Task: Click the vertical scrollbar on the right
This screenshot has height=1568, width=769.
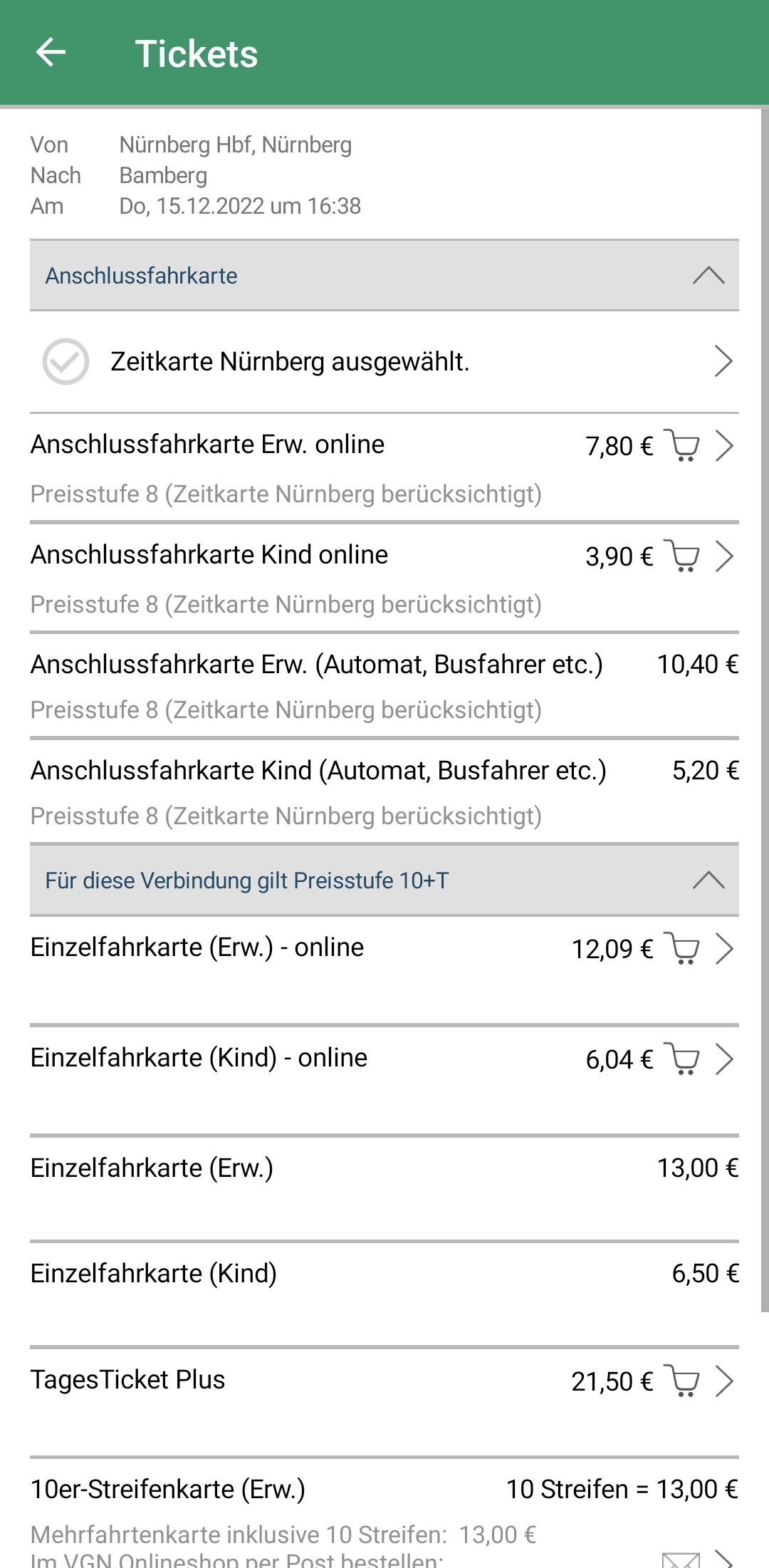Action: [x=765, y=709]
